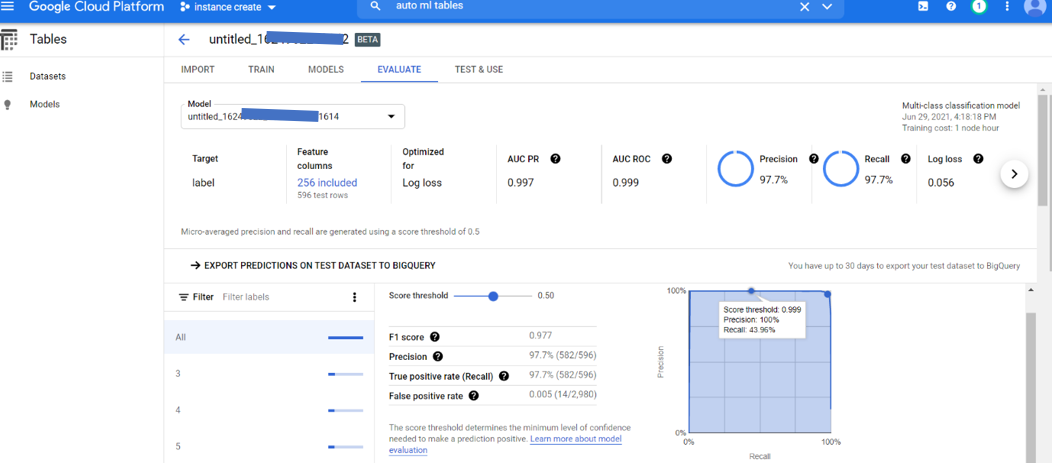Click the help icon next to Log loss

[979, 159]
